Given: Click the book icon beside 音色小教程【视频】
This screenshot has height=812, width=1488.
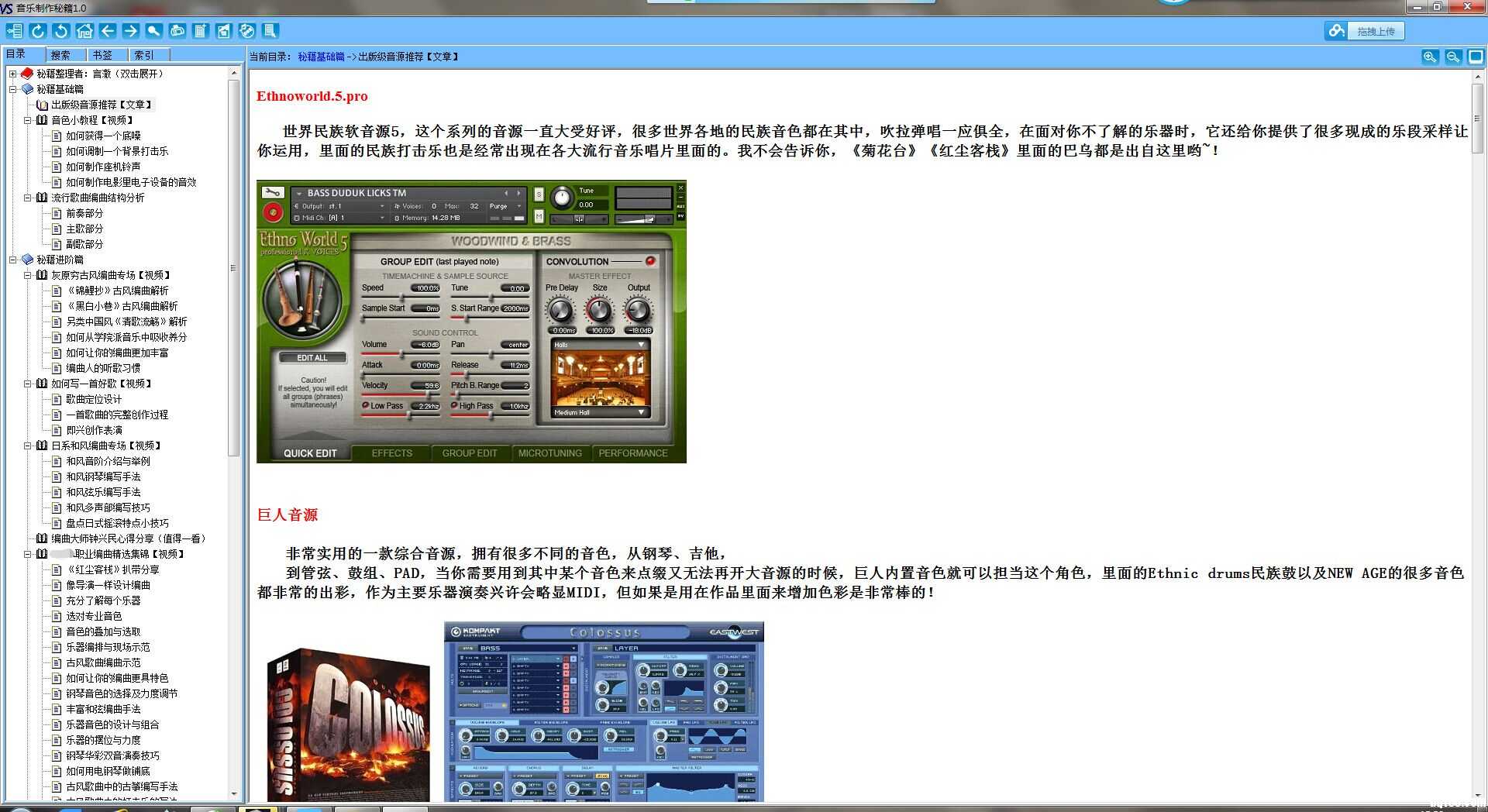Looking at the screenshot, I should (42, 120).
